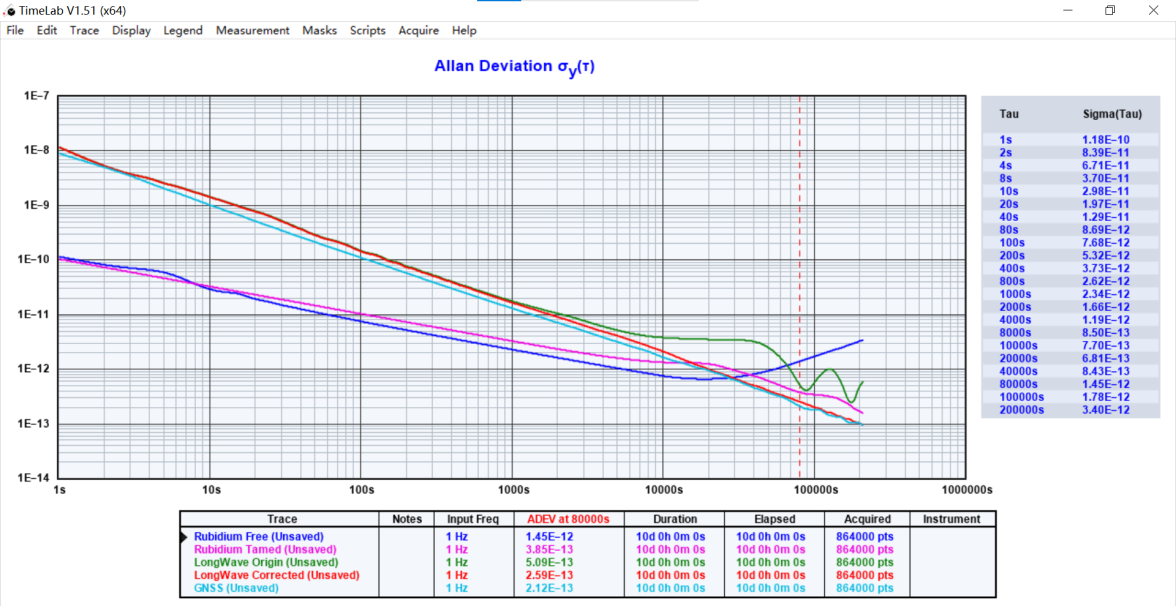Image resolution: width=1176 pixels, height=606 pixels.
Task: Open the File menu
Action: tap(15, 31)
